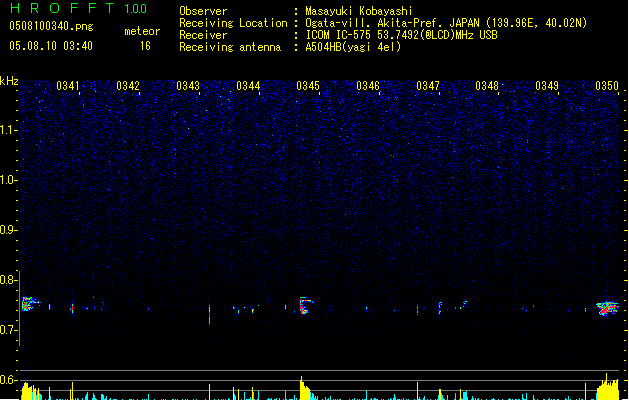Click the bright meteor echo at 0345
Image resolution: width=629 pixels, height=400 pixels.
click(x=306, y=306)
